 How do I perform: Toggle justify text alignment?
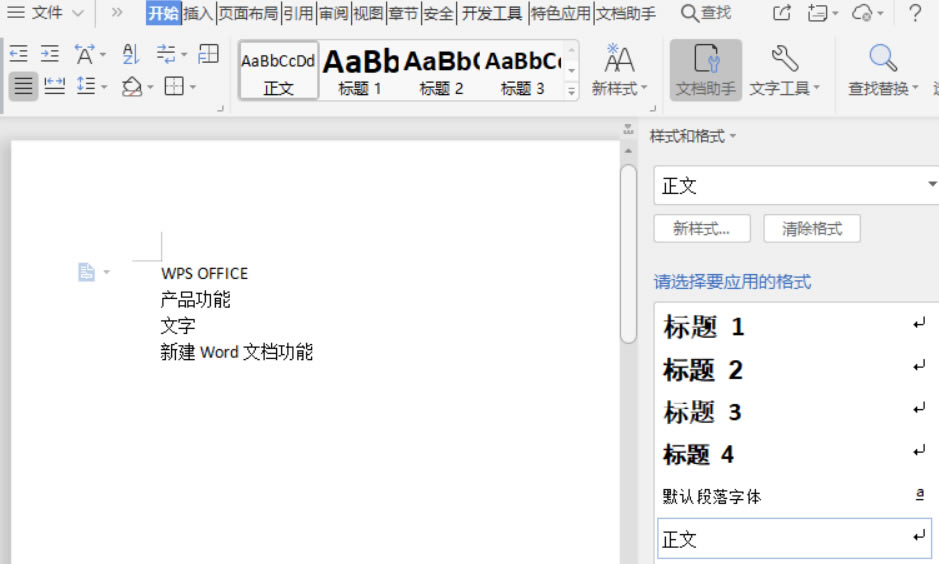click(23, 86)
